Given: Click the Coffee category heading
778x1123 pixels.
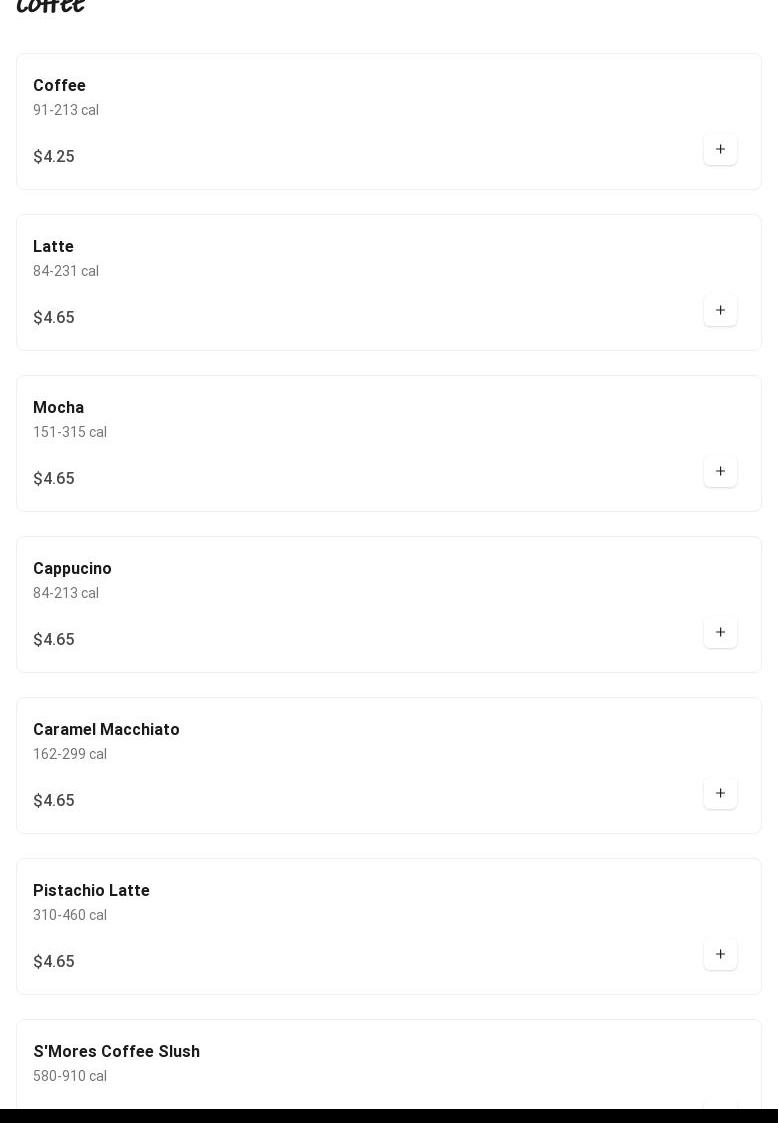Looking at the screenshot, I should click(51, 6).
